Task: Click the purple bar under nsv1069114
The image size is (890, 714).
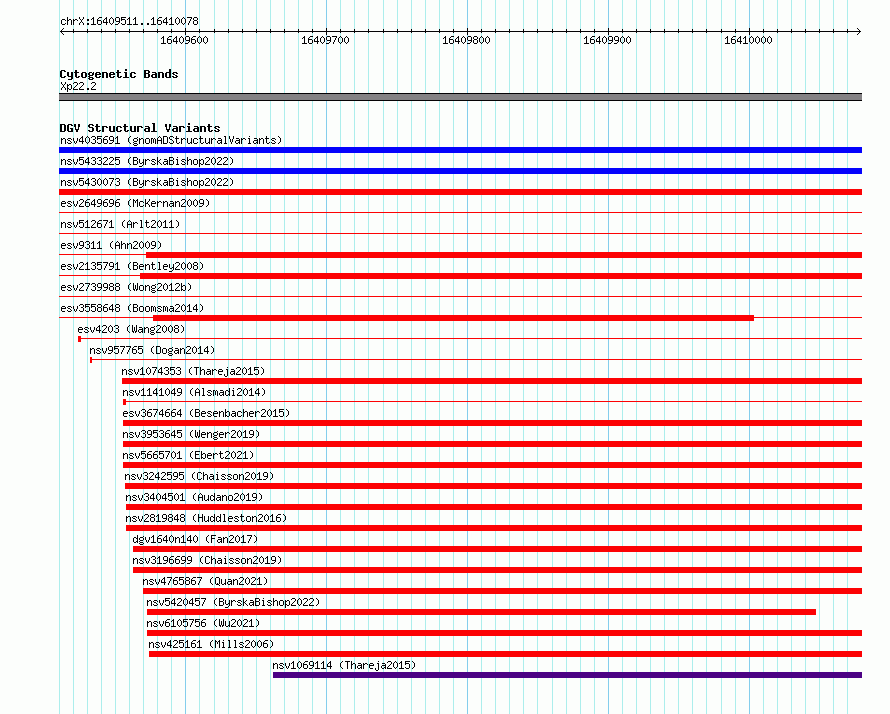Action: pos(568,675)
